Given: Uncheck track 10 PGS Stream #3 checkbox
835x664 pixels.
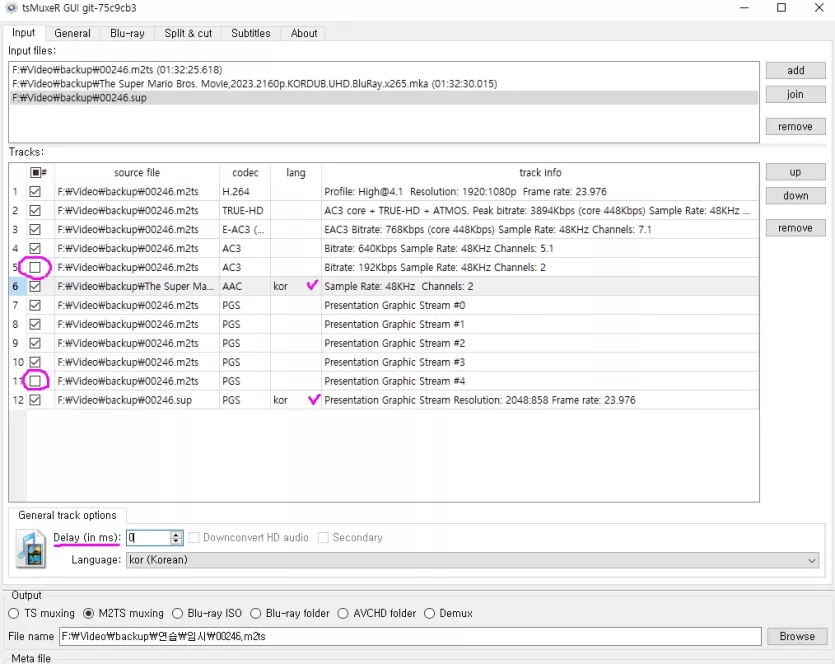Looking at the screenshot, I should pos(35,362).
